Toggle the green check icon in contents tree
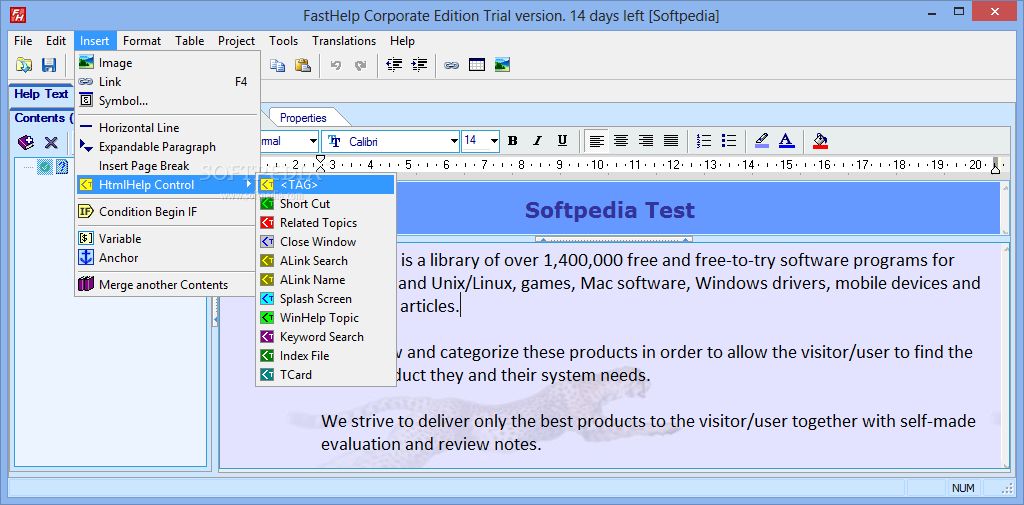 point(44,167)
